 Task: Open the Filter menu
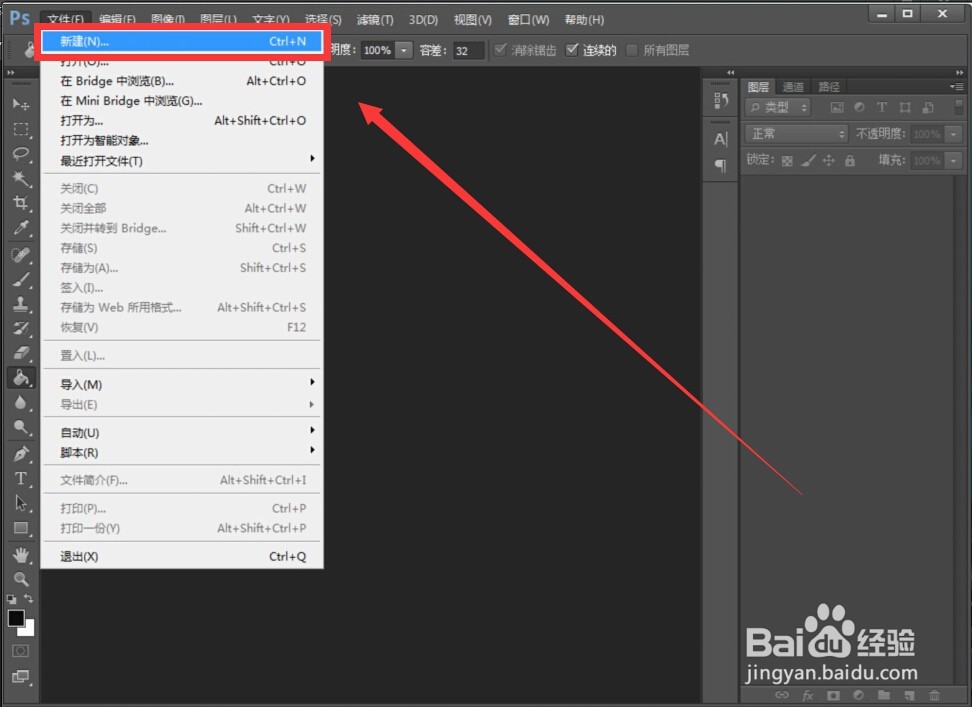tap(375, 20)
